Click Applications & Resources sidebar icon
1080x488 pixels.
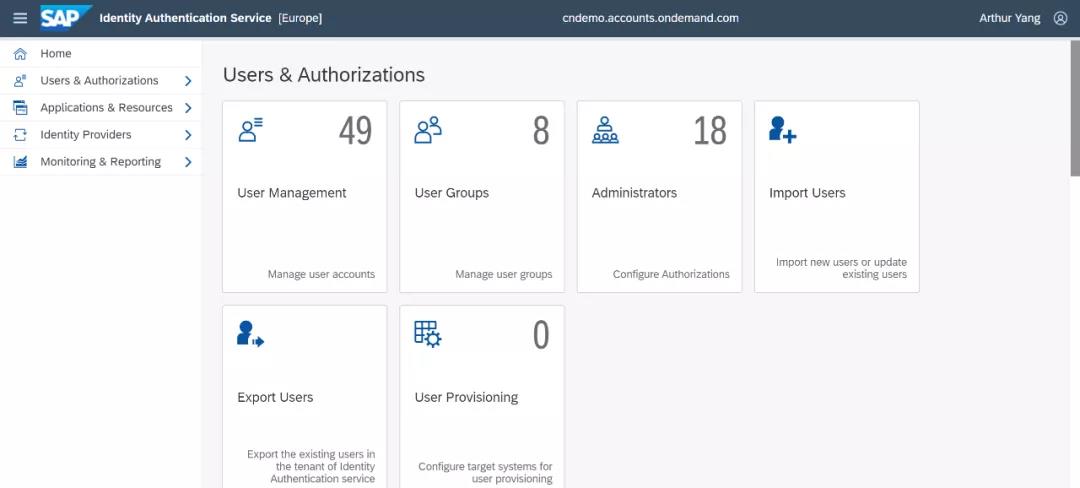(20, 107)
